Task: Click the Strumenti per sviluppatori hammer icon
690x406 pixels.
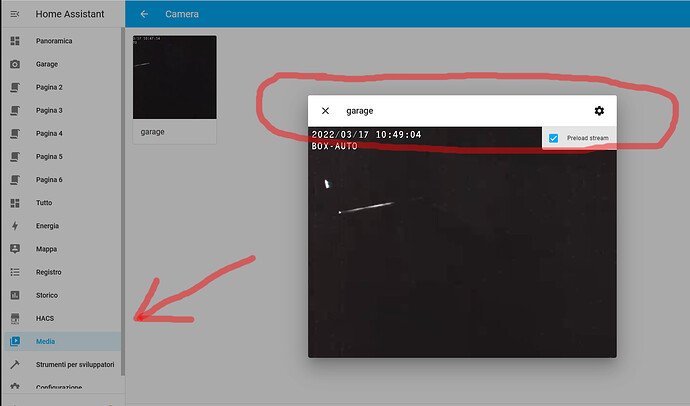Action: [x=15, y=364]
